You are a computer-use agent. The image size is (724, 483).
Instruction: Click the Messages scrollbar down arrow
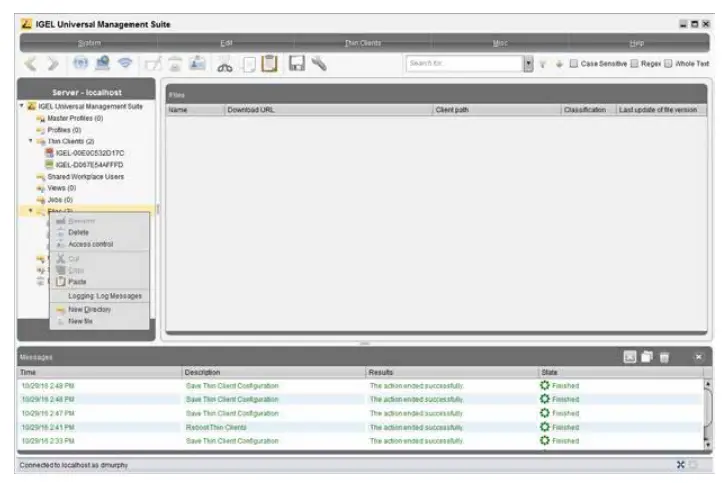(707, 444)
